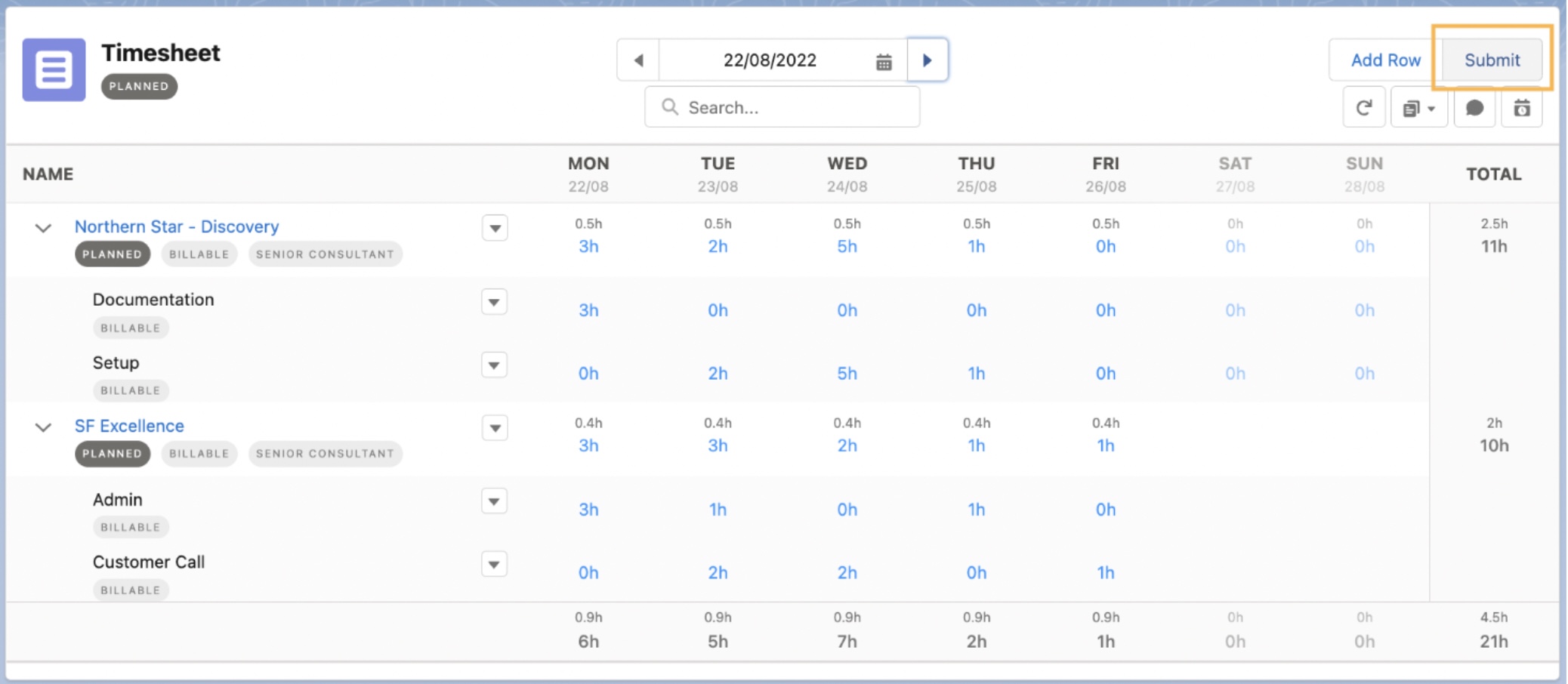Submit the timesheet
This screenshot has height=684, width=1568.
[x=1492, y=60]
